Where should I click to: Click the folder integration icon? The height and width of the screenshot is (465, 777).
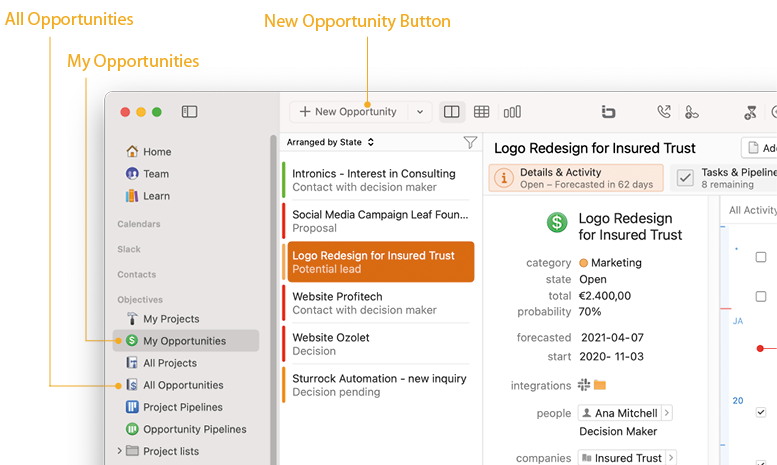tap(600, 385)
